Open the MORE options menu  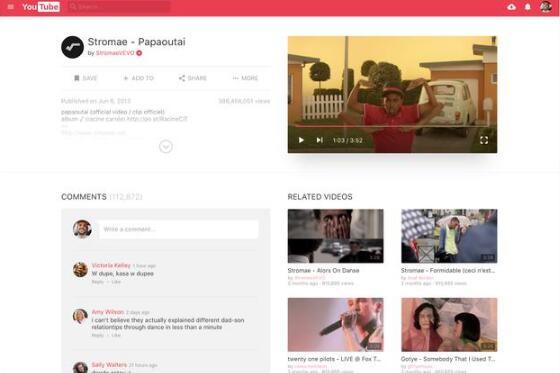tap(245, 78)
